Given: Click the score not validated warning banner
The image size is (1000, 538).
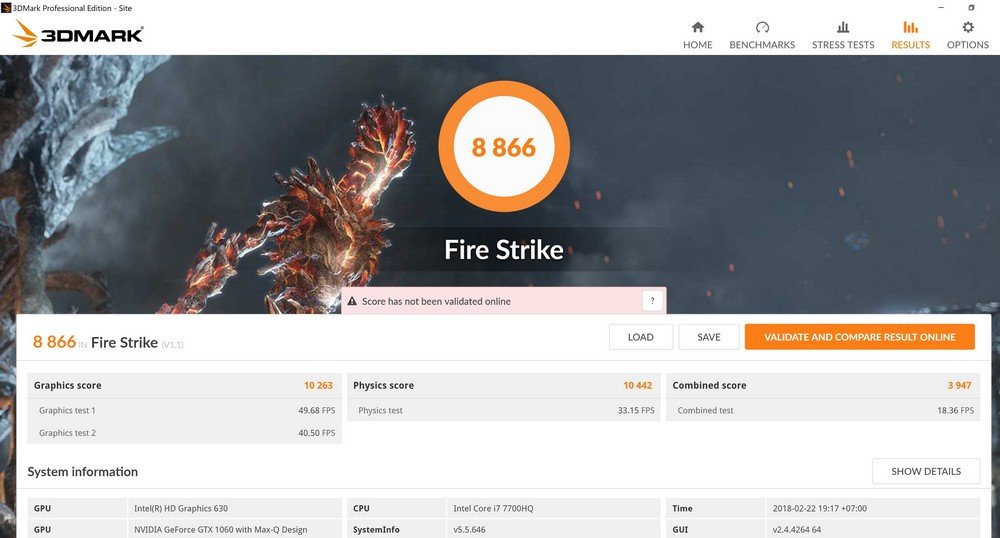Looking at the screenshot, I should point(490,301).
